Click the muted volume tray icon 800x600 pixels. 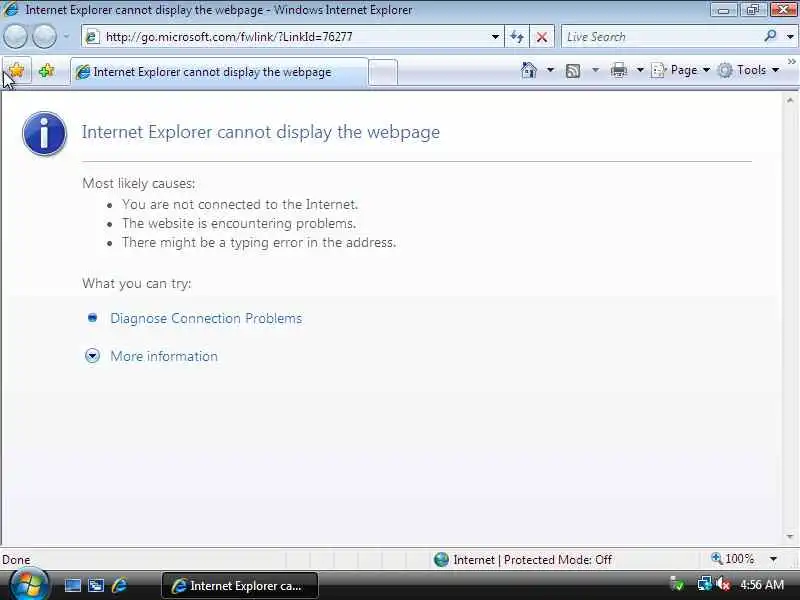(723, 584)
